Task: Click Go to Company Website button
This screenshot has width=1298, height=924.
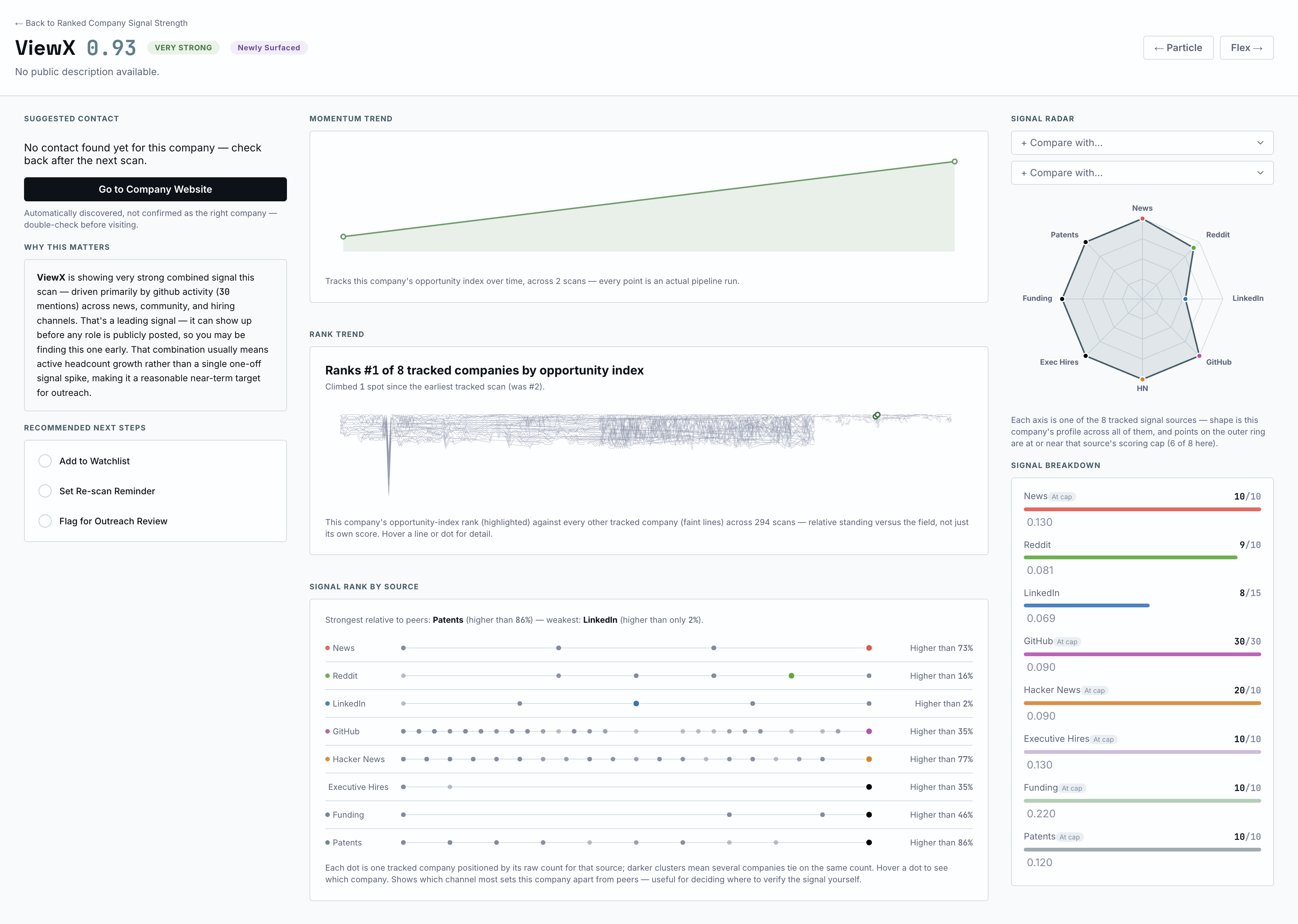Action: click(x=155, y=189)
